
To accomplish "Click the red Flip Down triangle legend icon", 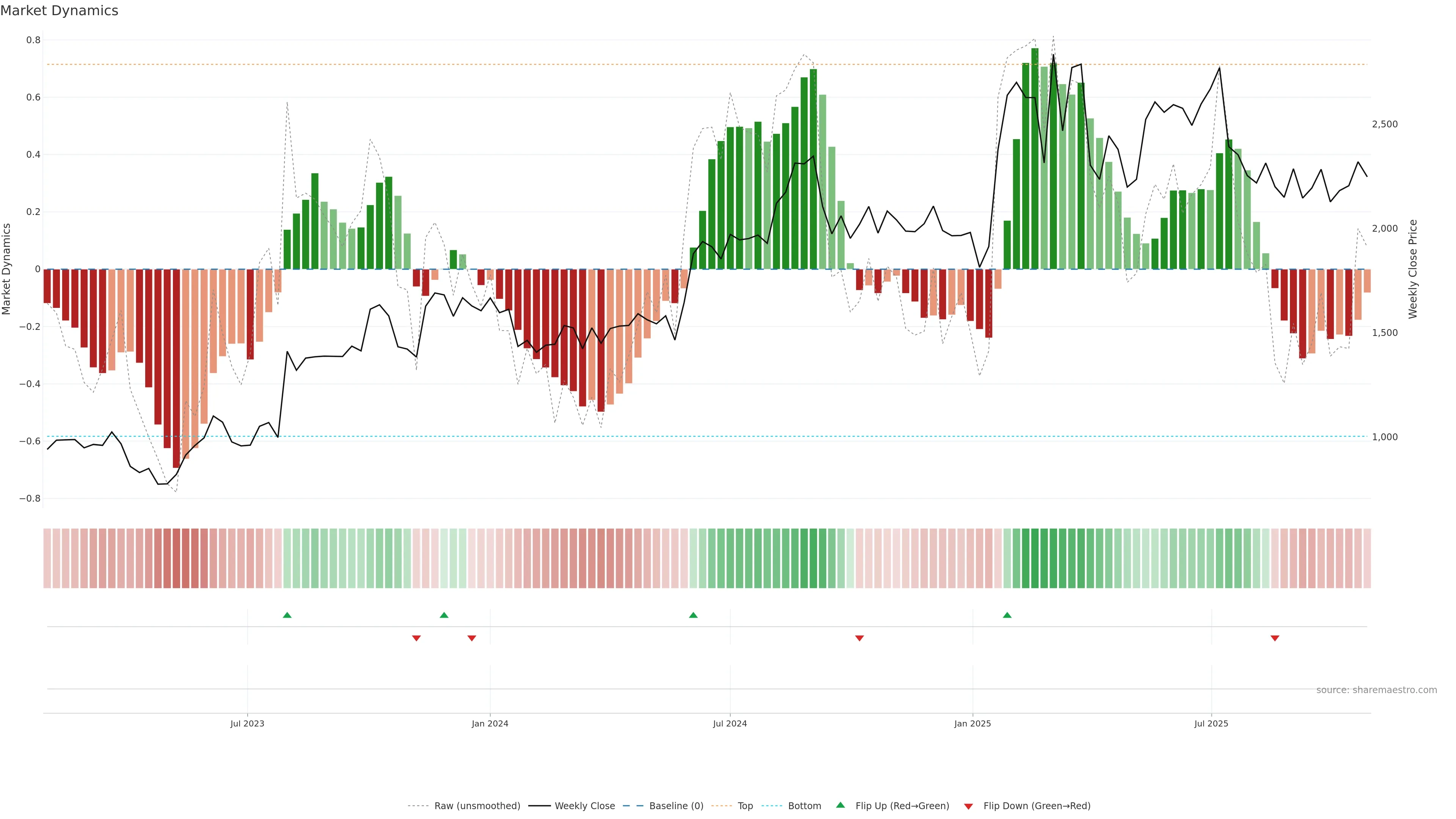I will [968, 806].
